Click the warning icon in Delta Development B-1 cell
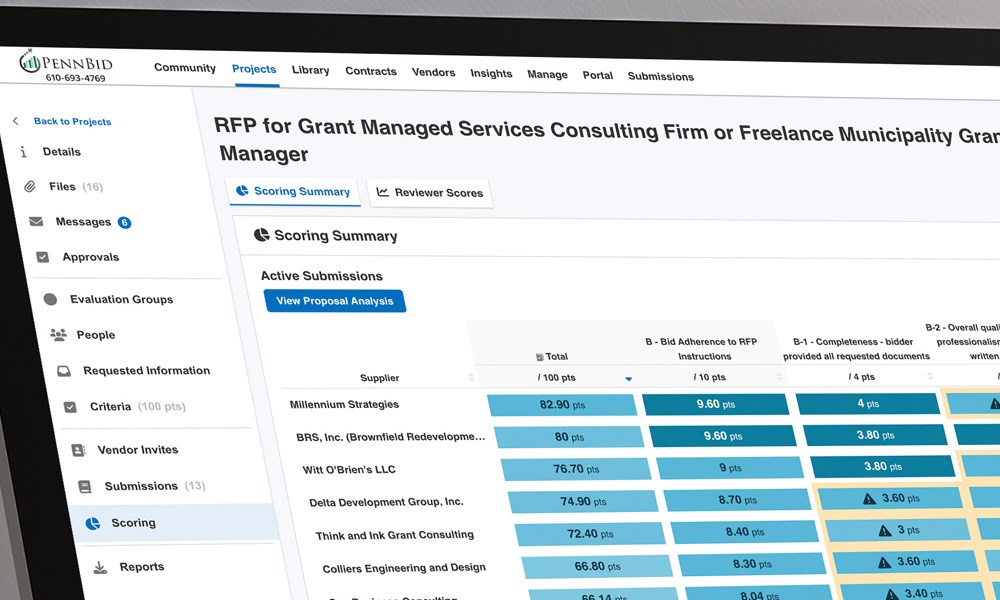The image size is (1000, 600). tap(869, 499)
